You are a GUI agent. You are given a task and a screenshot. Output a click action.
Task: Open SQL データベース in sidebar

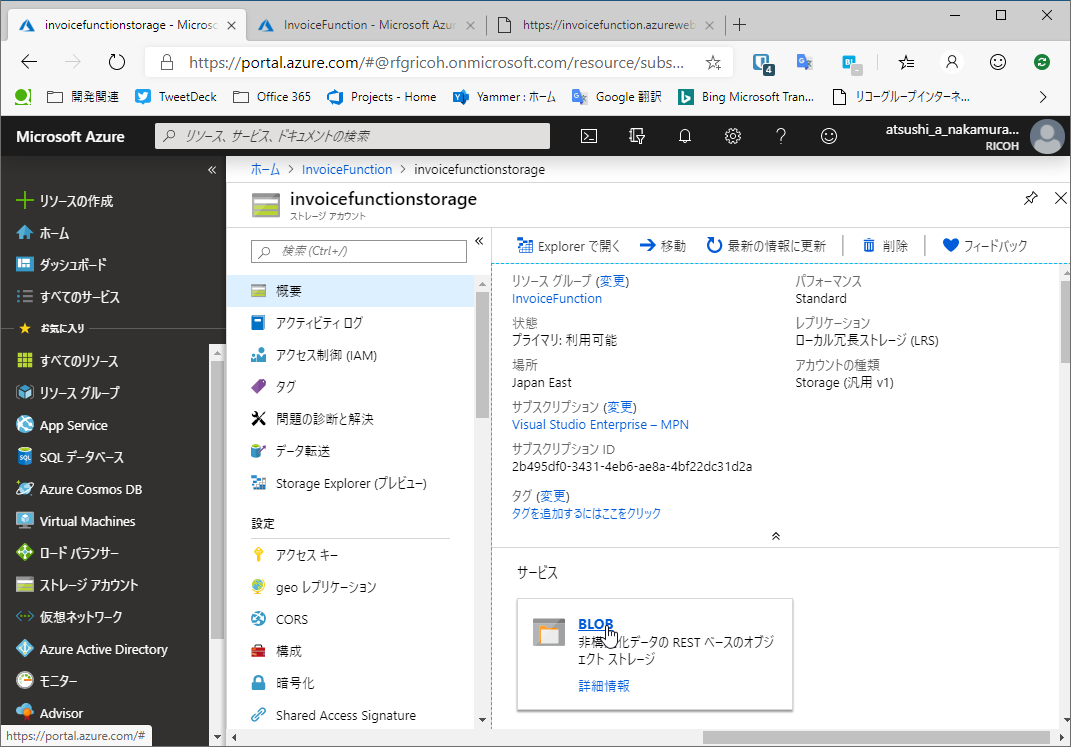[70, 457]
